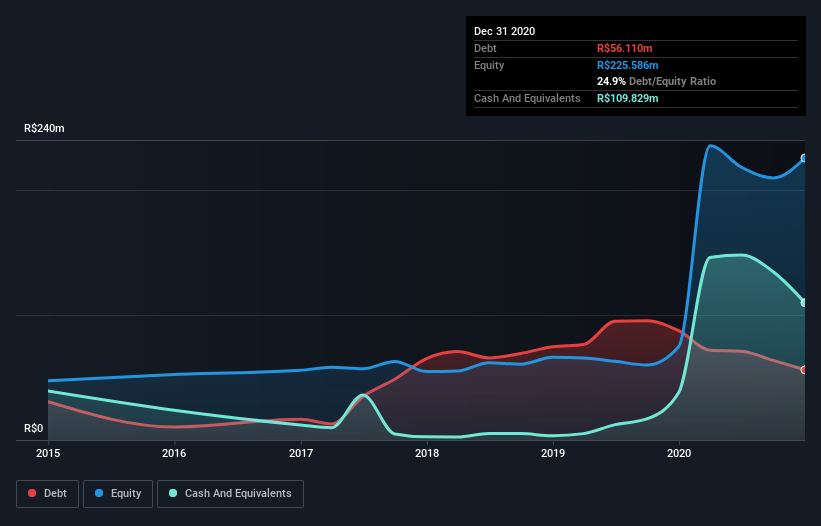
Task: Select the 2015 axis label
Action: [48, 453]
